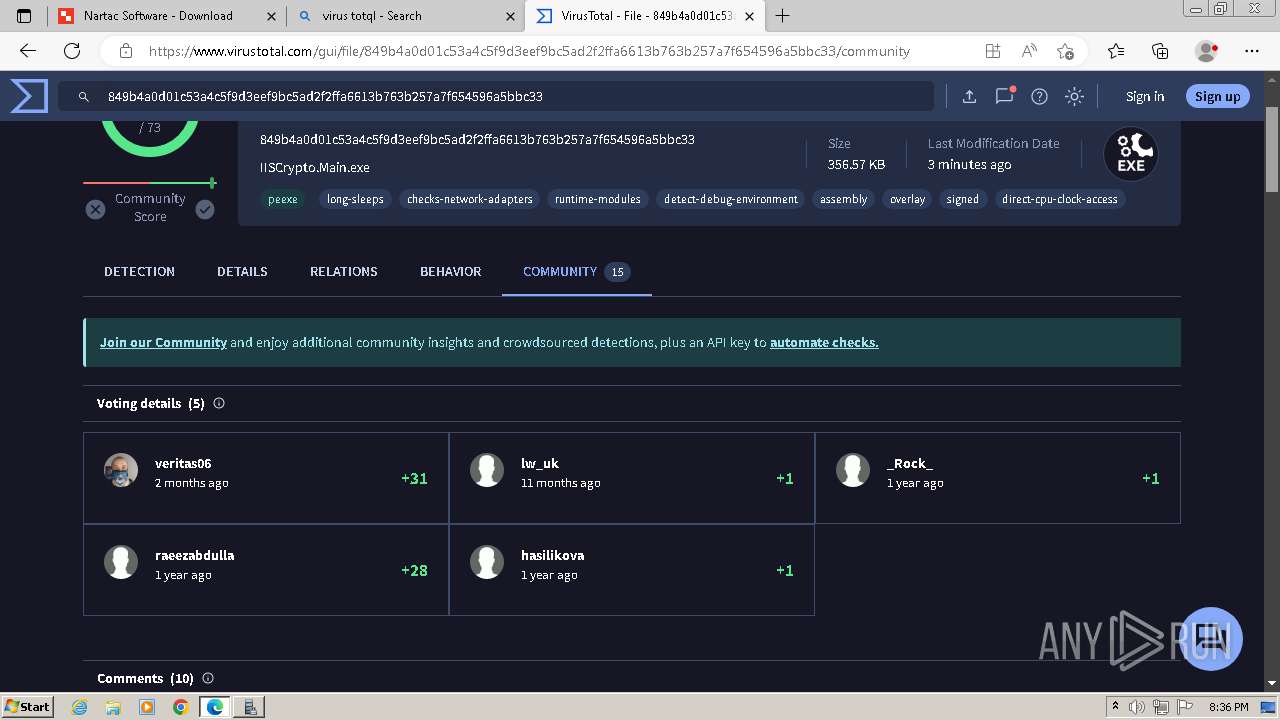1280x720 pixels.
Task: Click hasilikova user avatar
Action: (487, 562)
